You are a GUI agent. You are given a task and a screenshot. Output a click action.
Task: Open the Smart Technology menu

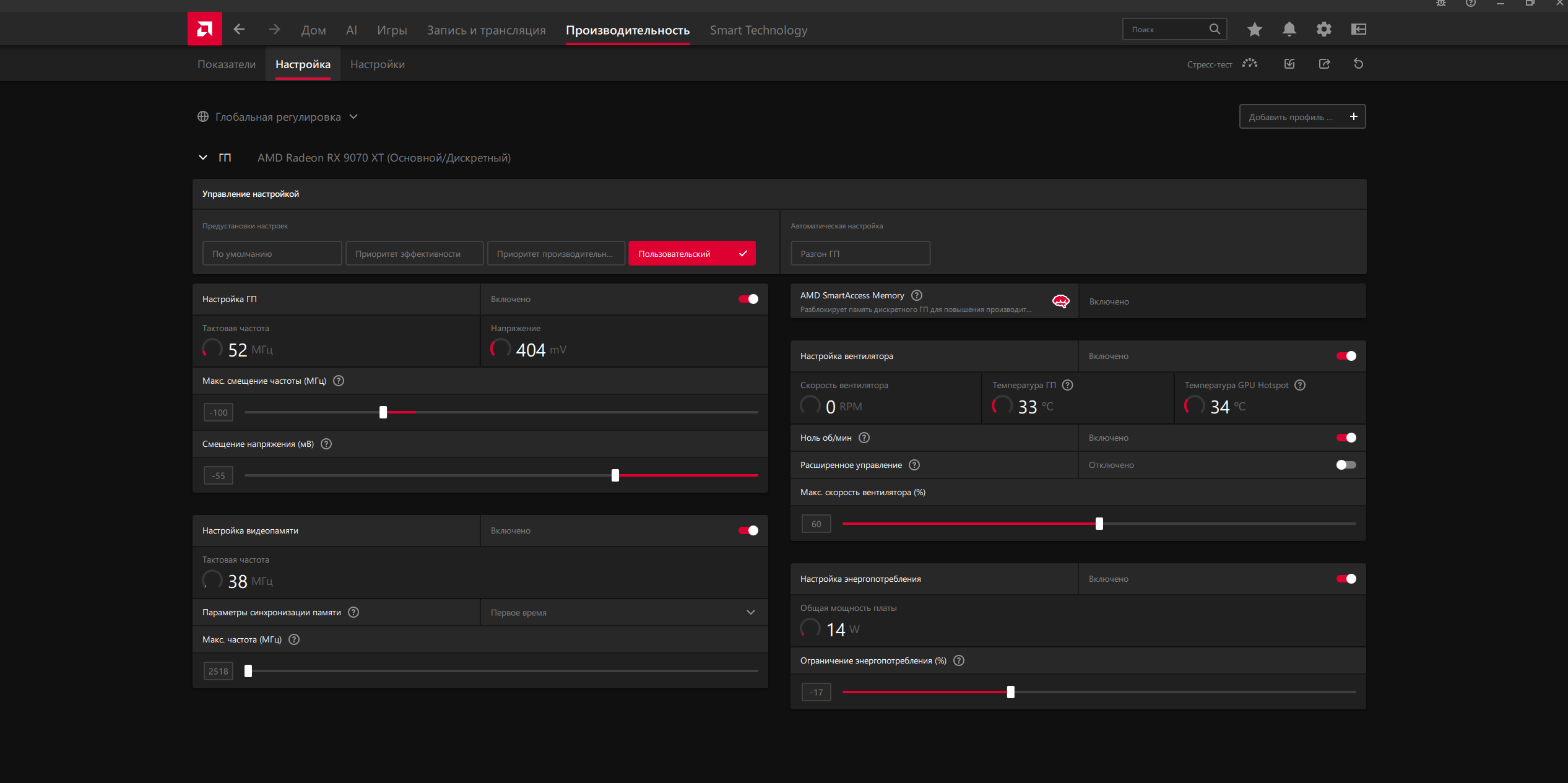(x=758, y=30)
